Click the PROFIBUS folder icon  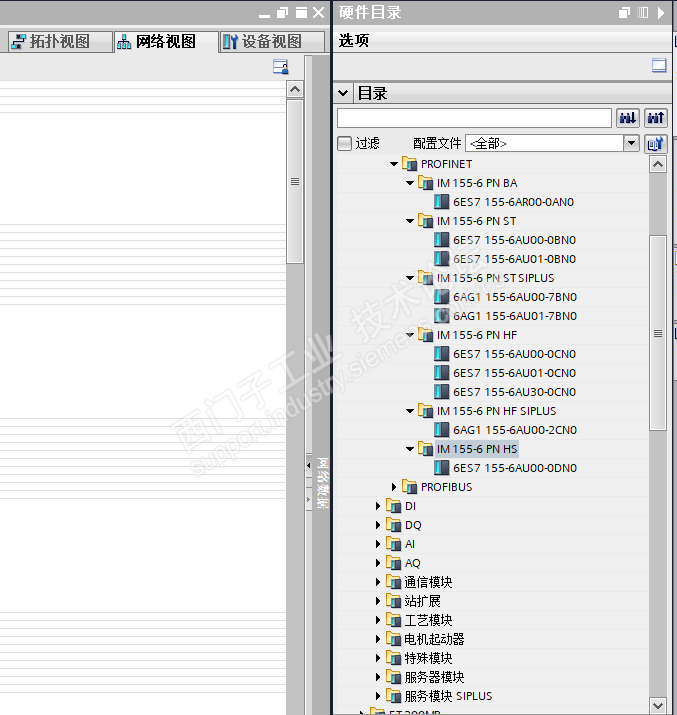click(409, 487)
